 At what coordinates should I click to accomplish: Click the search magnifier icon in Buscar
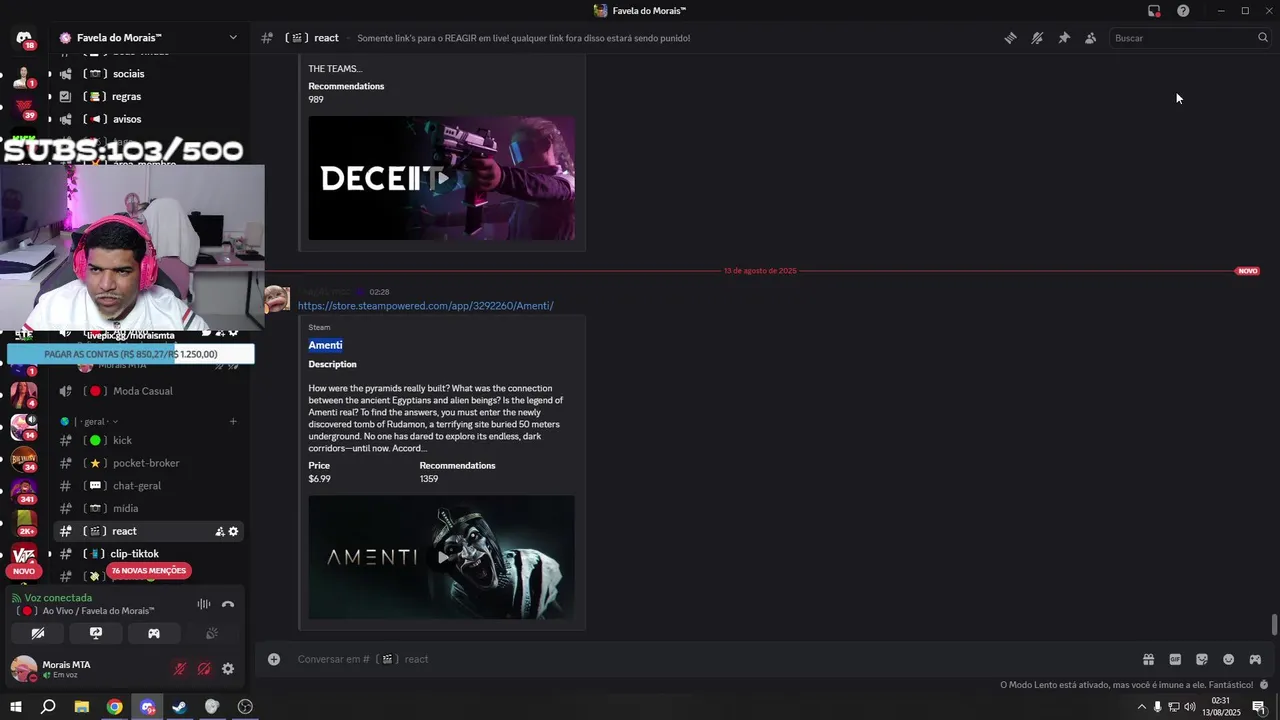coord(1262,38)
